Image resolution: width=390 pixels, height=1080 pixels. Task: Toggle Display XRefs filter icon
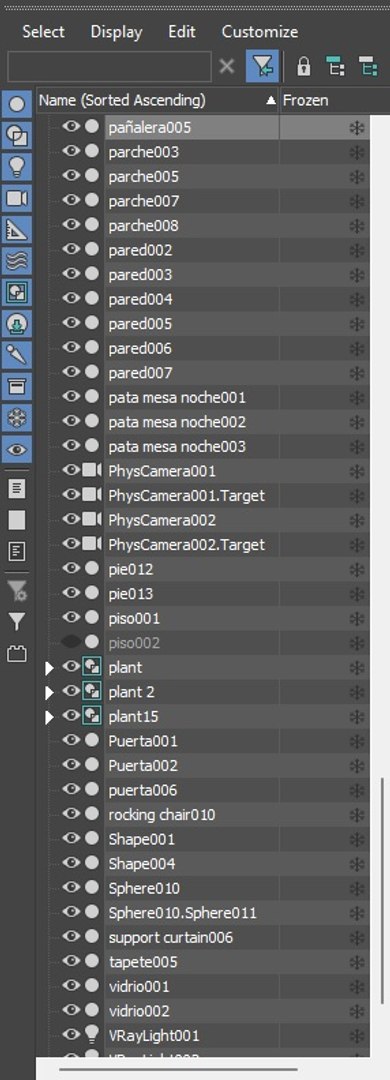coord(17,324)
